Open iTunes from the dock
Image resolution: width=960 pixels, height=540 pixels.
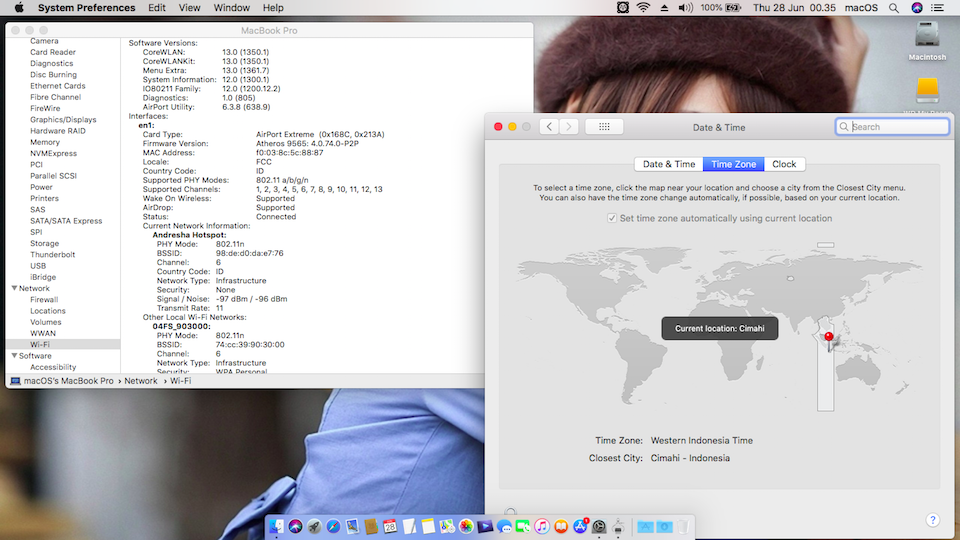coord(542,527)
